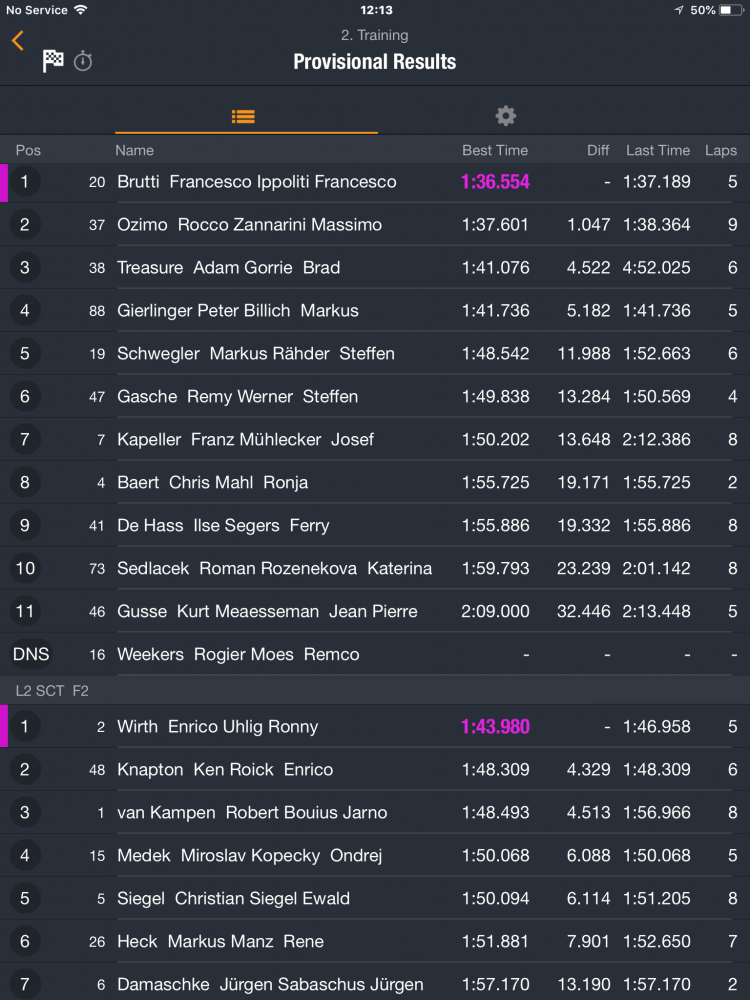The image size is (750, 1000).
Task: Open Ozimo Rocco Zannarini Massimo entry
Action: click(x=375, y=224)
